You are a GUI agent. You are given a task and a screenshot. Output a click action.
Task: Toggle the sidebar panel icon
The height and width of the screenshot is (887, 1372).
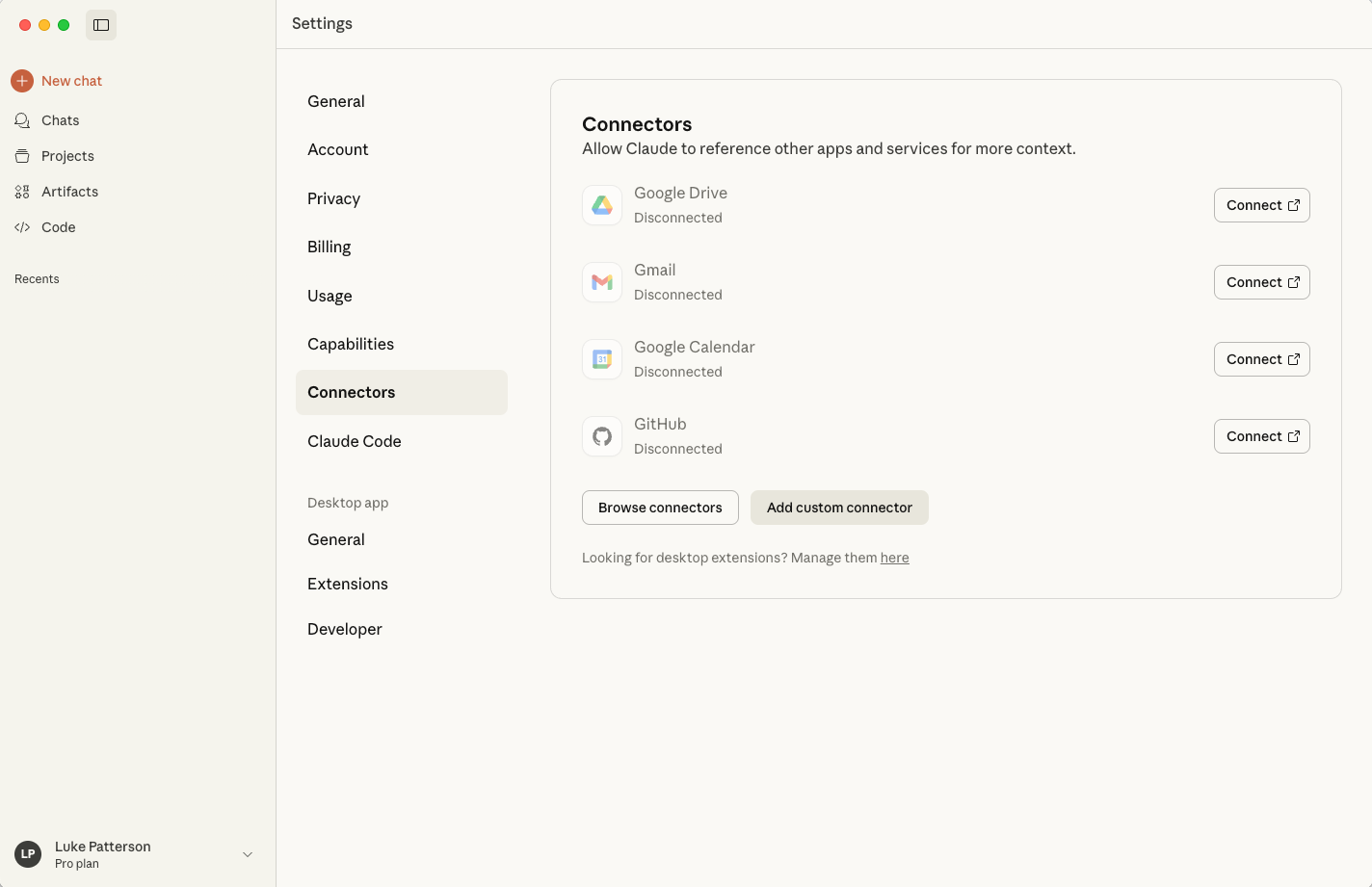click(101, 25)
